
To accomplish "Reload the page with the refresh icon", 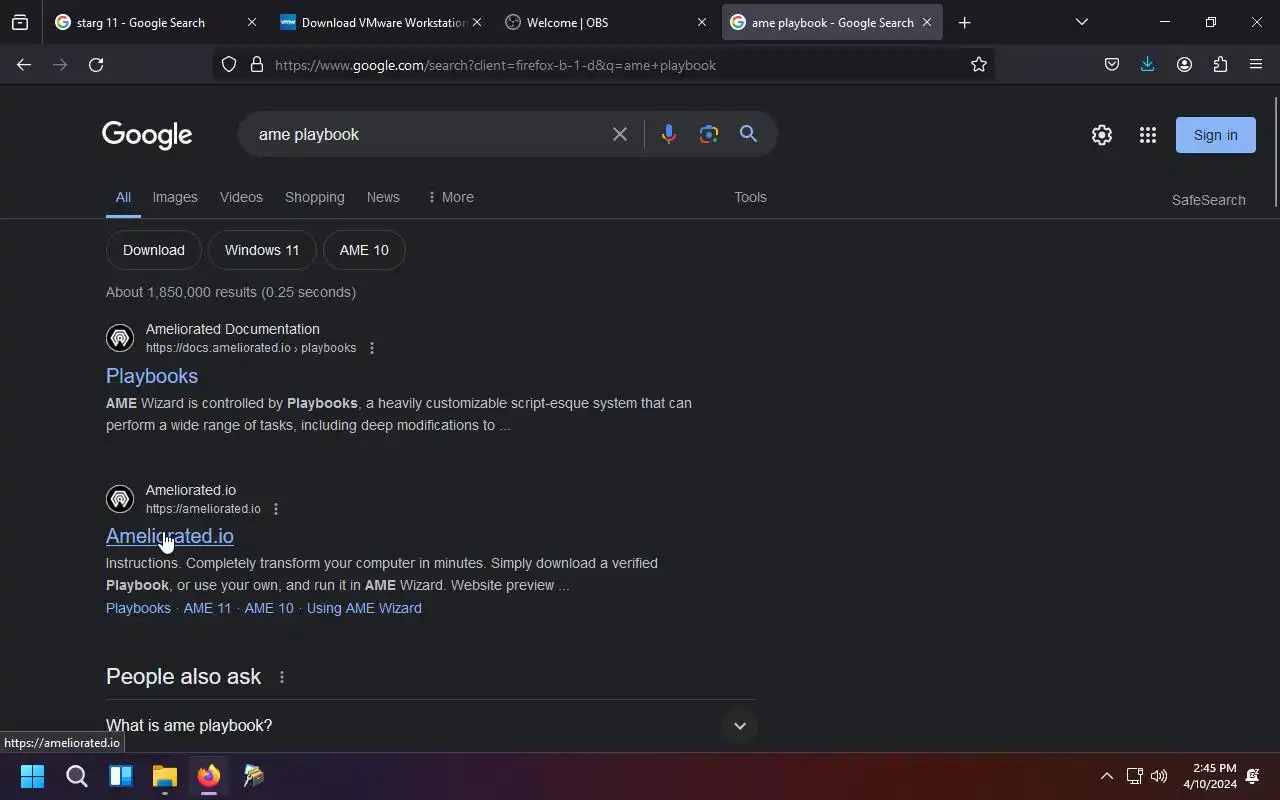I will click(96, 65).
